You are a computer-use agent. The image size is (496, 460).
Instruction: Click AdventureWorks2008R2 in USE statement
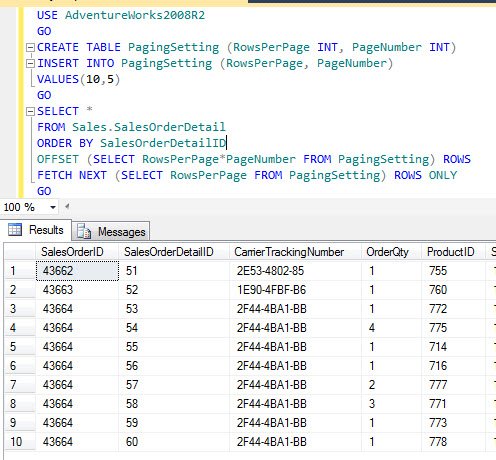(x=135, y=15)
